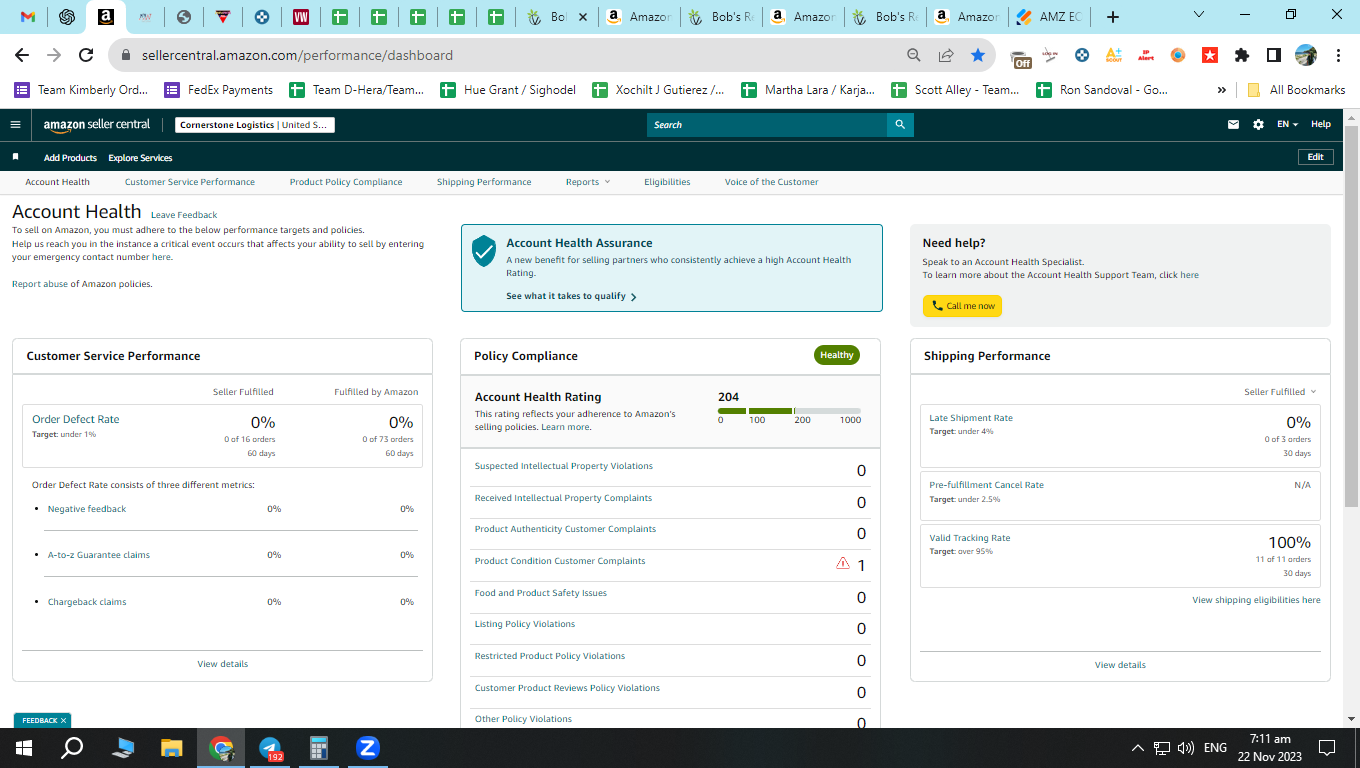Go to the Shipping Performance tab
This screenshot has height=768, width=1360.
point(484,182)
